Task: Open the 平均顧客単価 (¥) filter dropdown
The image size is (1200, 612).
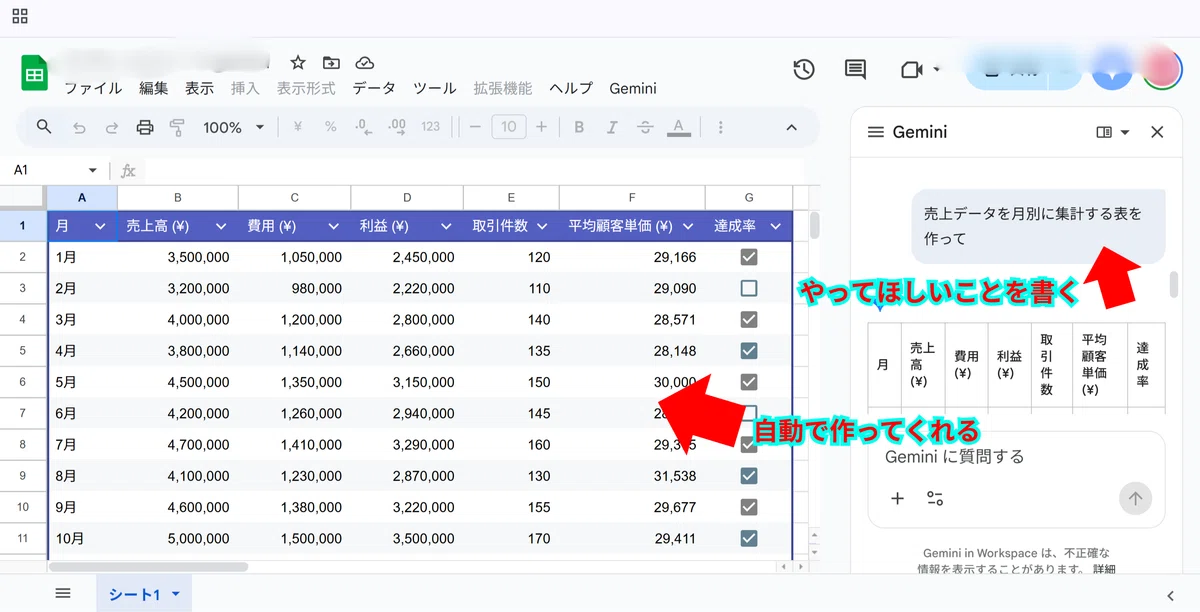Action: point(688,227)
